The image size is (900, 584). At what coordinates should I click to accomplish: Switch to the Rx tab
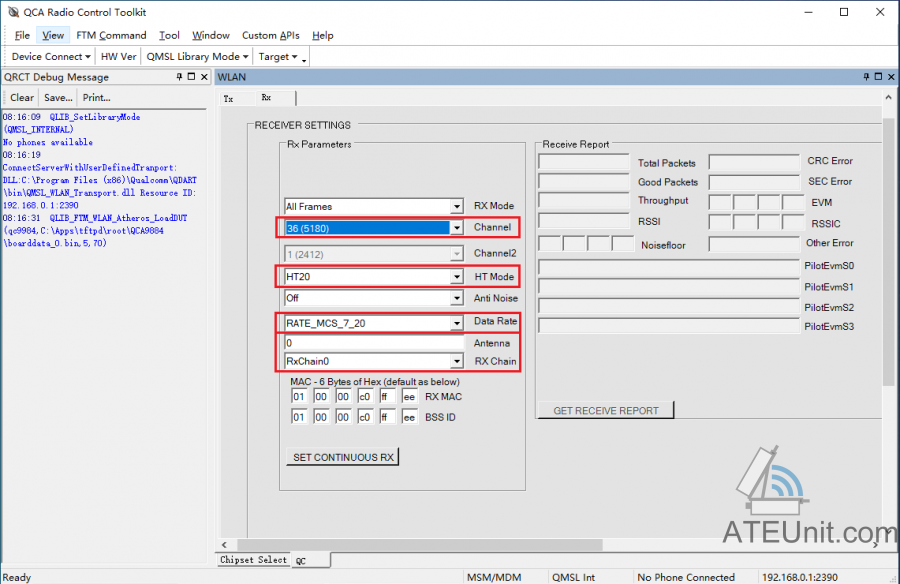[266, 98]
